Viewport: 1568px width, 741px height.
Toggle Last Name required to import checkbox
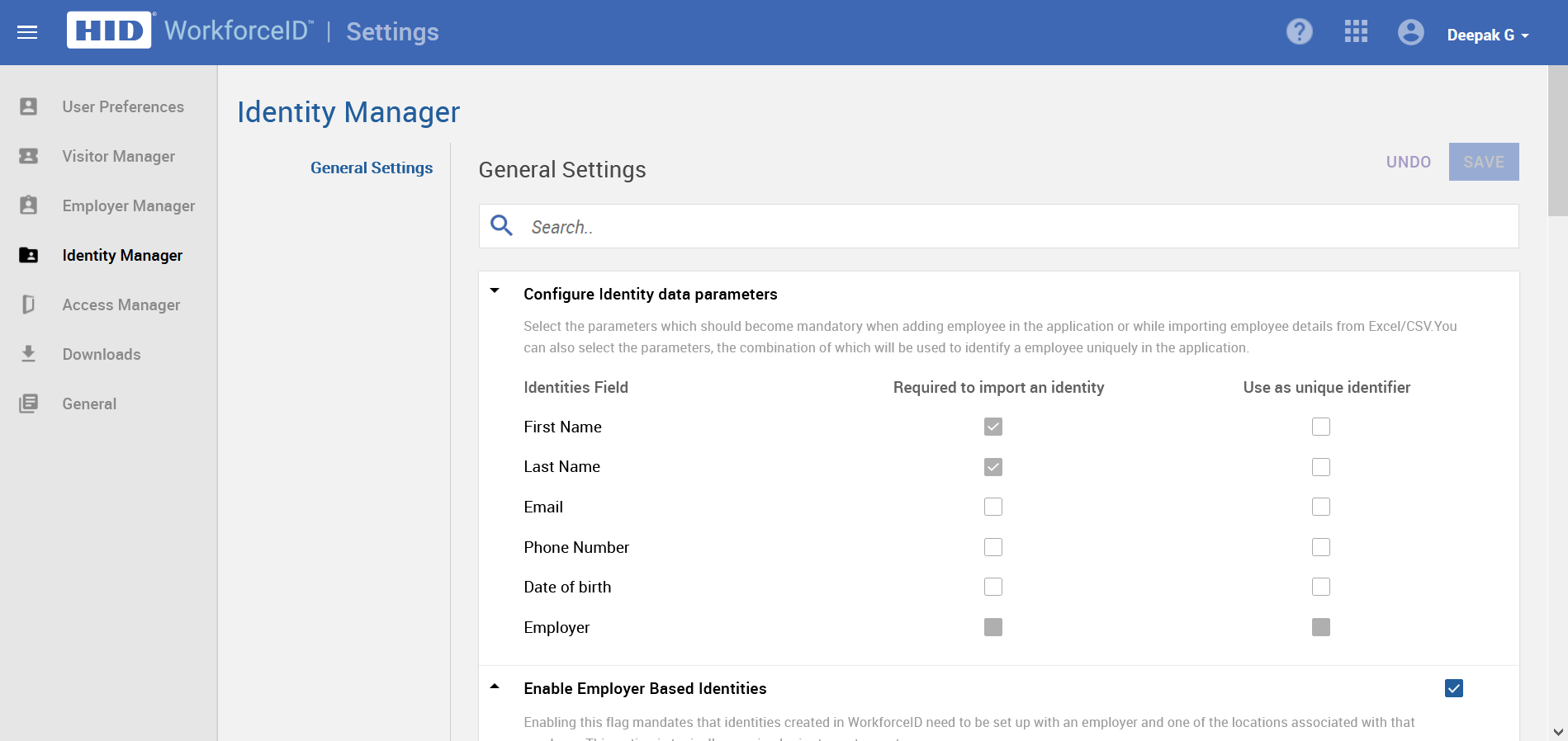pyautogui.click(x=993, y=467)
